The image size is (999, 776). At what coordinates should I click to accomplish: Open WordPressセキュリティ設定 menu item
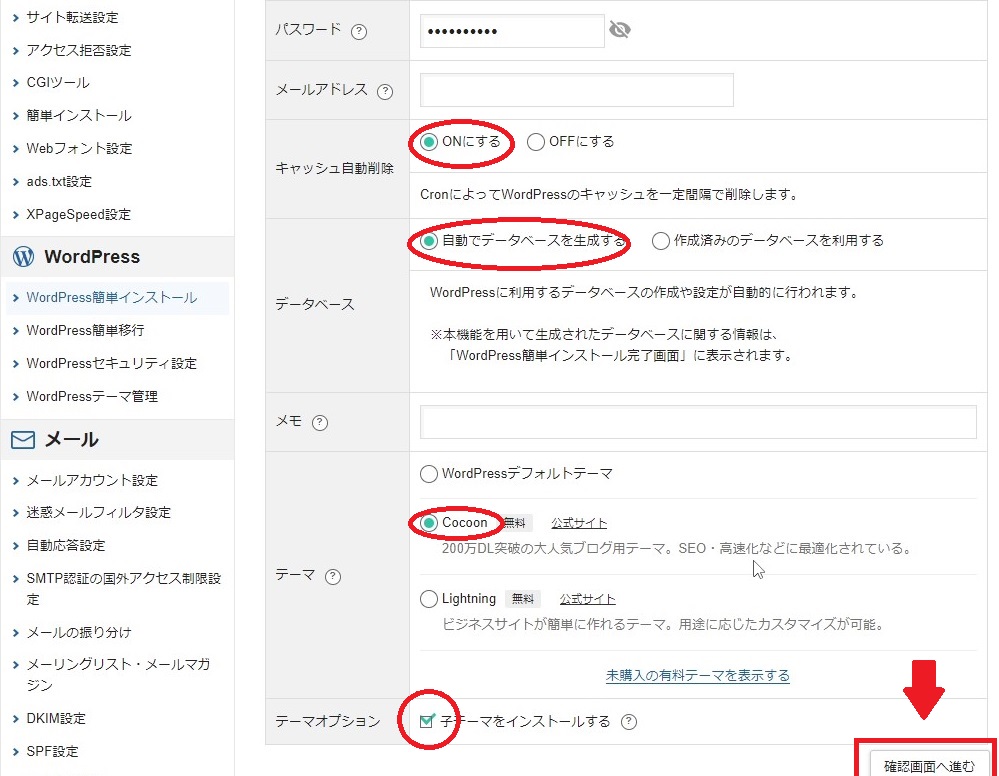click(x=111, y=363)
